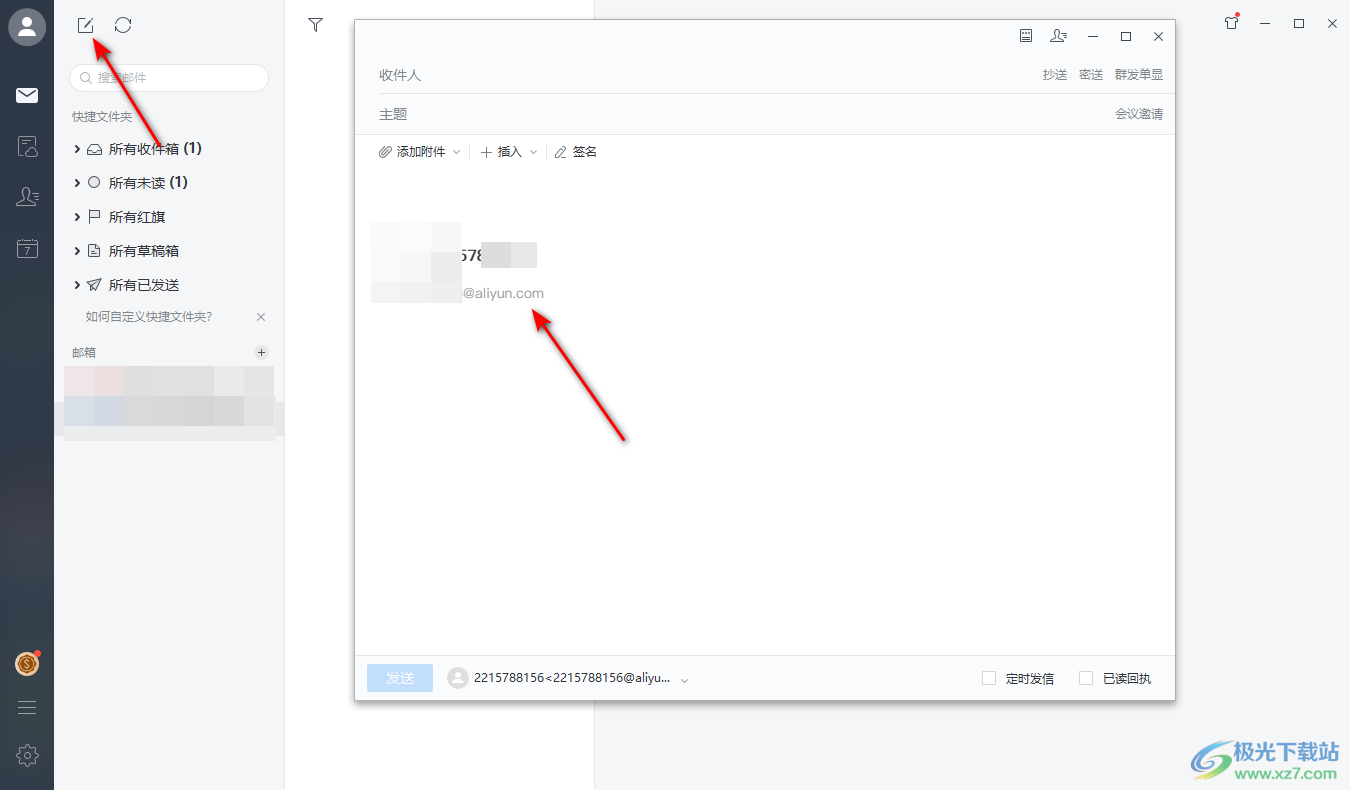The height and width of the screenshot is (790, 1350).
Task: Dismiss the custom quick folder hint
Action: (261, 317)
